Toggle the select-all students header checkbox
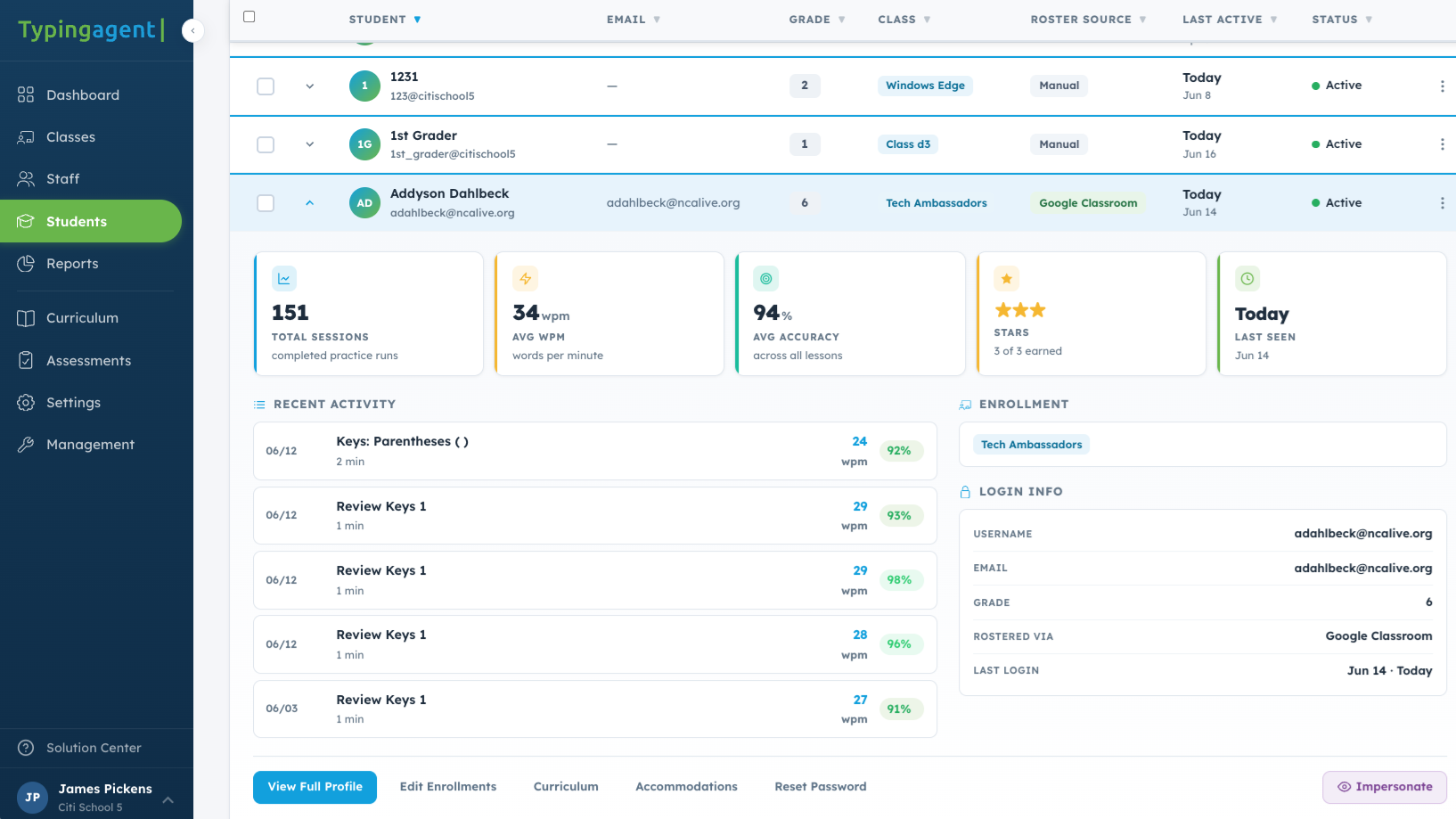 pos(249,17)
